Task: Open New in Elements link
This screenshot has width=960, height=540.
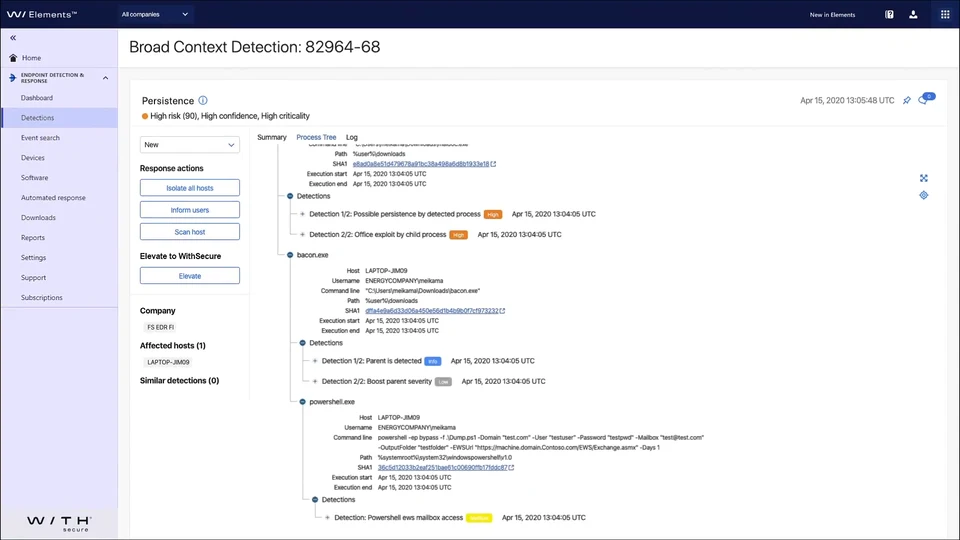Action: 832,15
